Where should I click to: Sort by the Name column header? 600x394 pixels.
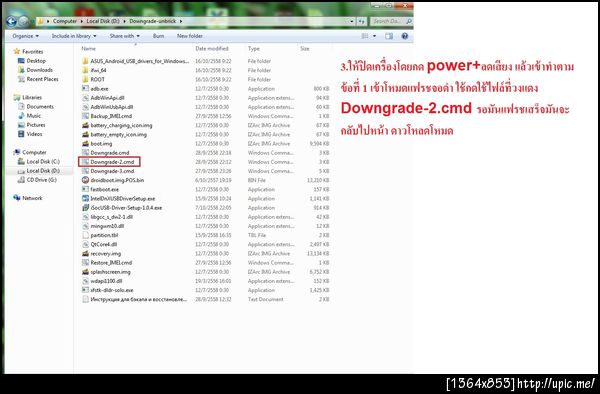pyautogui.click(x=88, y=49)
